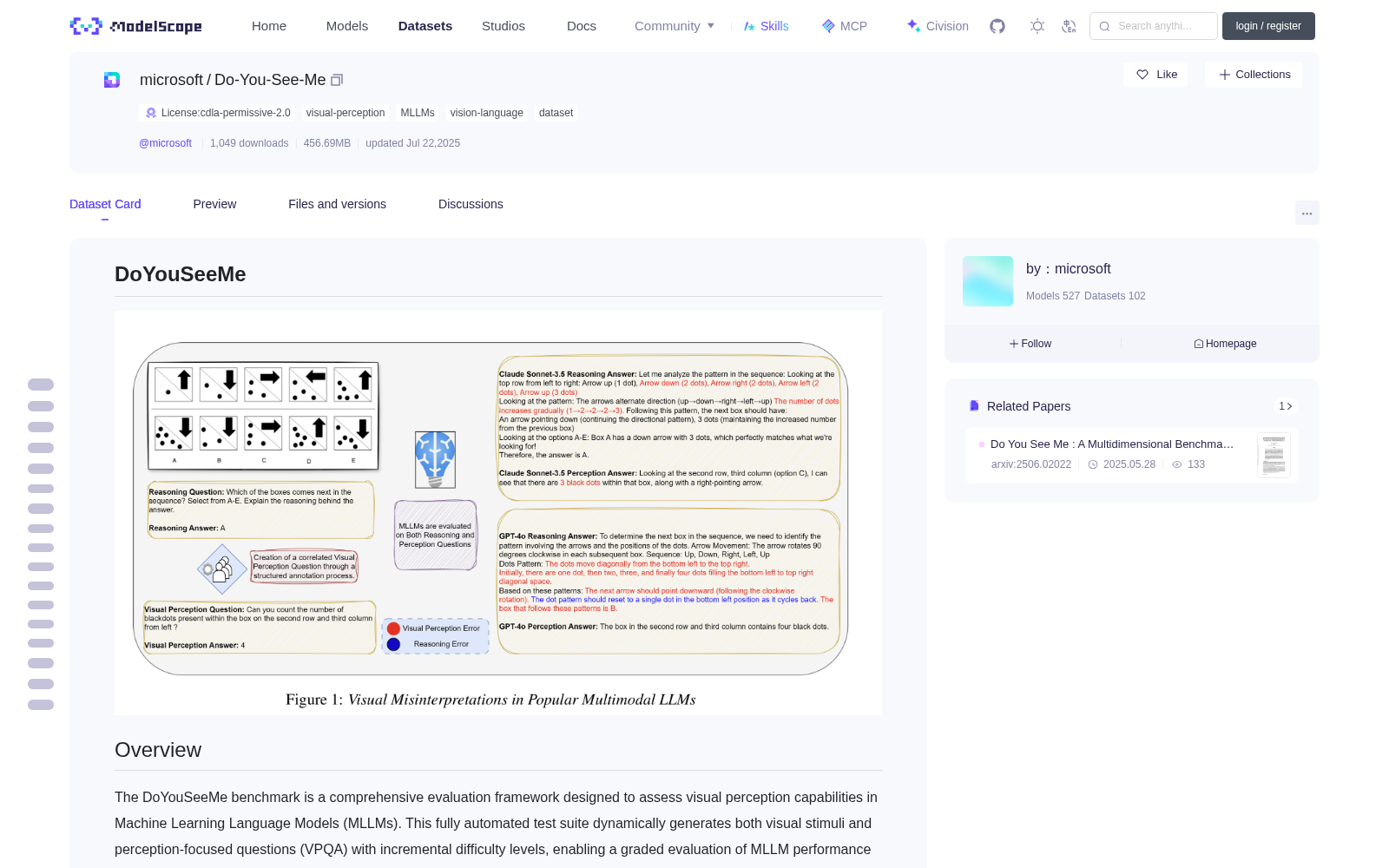
Task: Click the Overview heading
Action: tap(158, 750)
